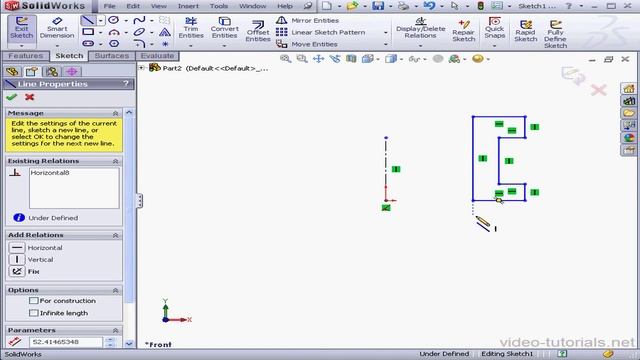The image size is (640, 360).
Task: Select Horizontal8 in Existing Relations list
Action: 50,173
